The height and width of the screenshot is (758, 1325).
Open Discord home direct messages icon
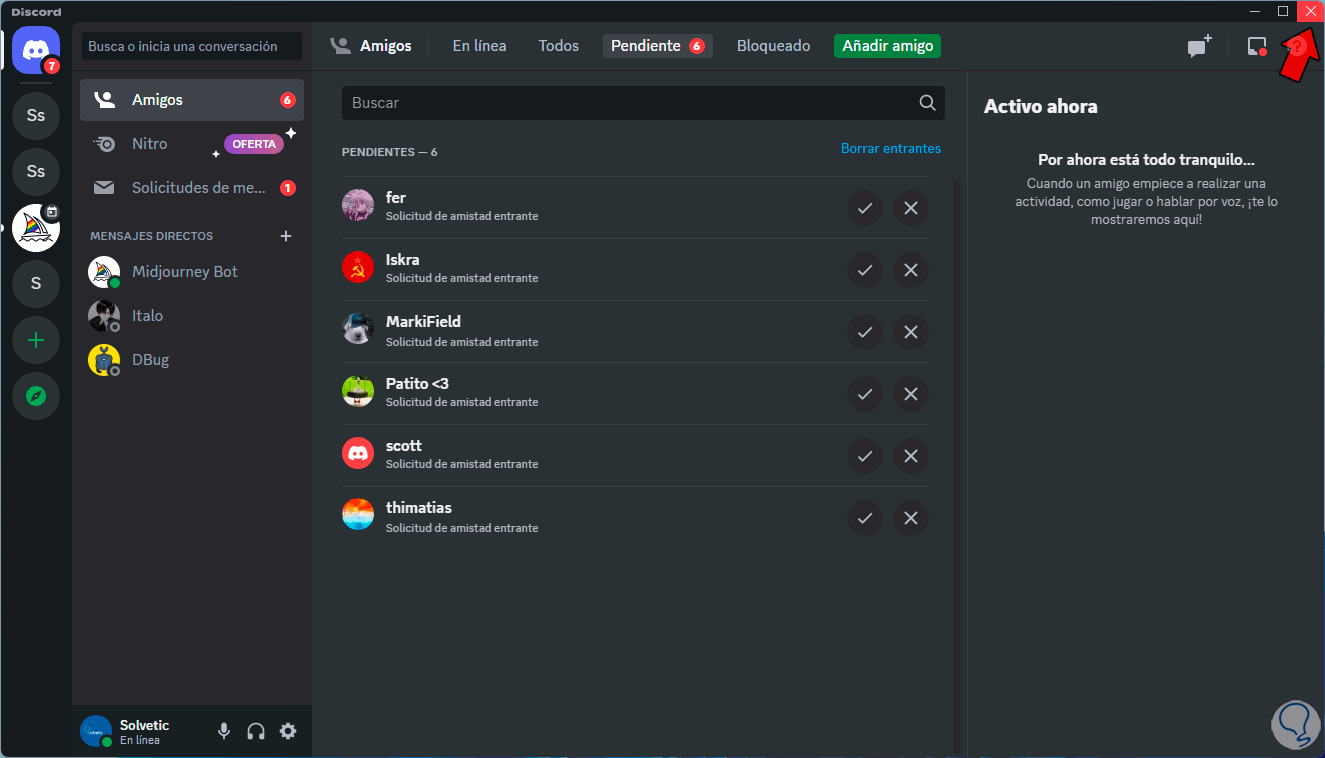pos(36,49)
